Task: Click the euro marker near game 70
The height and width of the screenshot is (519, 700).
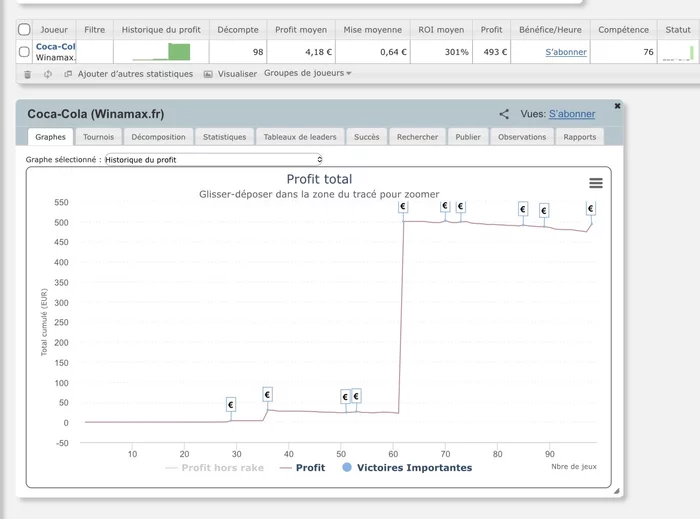Action: pos(445,206)
